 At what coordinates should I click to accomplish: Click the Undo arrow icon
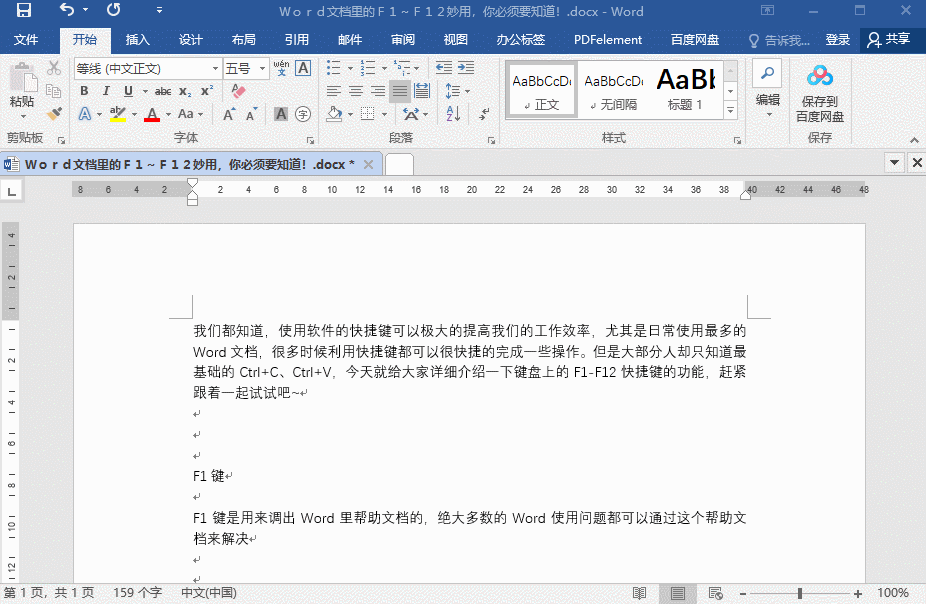point(67,10)
